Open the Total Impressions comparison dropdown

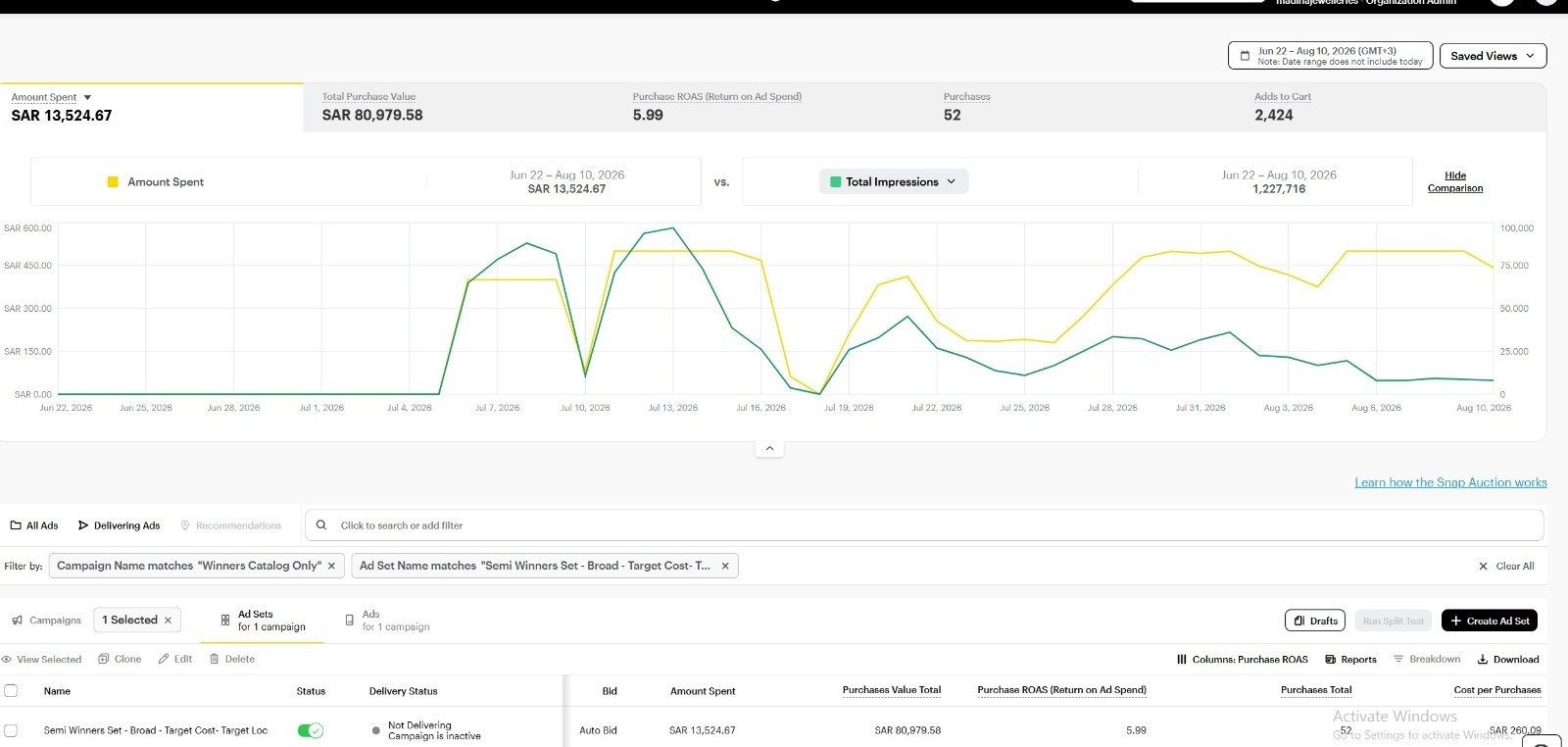click(894, 181)
